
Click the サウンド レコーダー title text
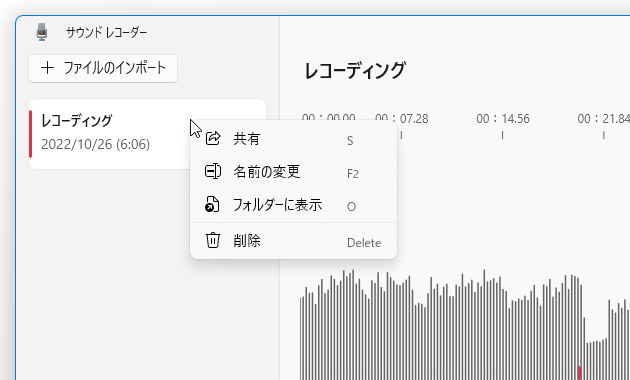(106, 33)
